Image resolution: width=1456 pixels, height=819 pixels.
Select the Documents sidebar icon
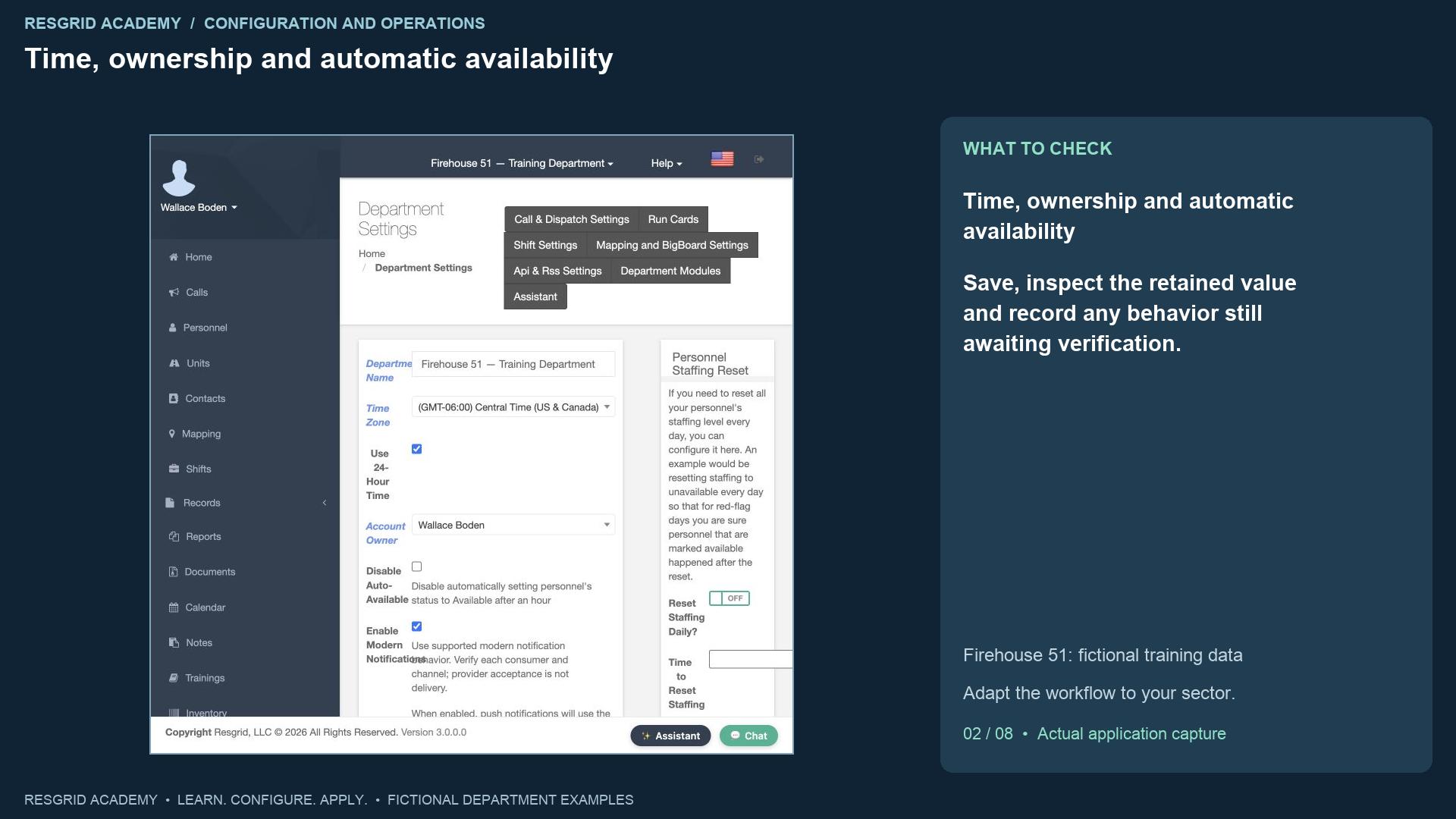pyautogui.click(x=173, y=572)
